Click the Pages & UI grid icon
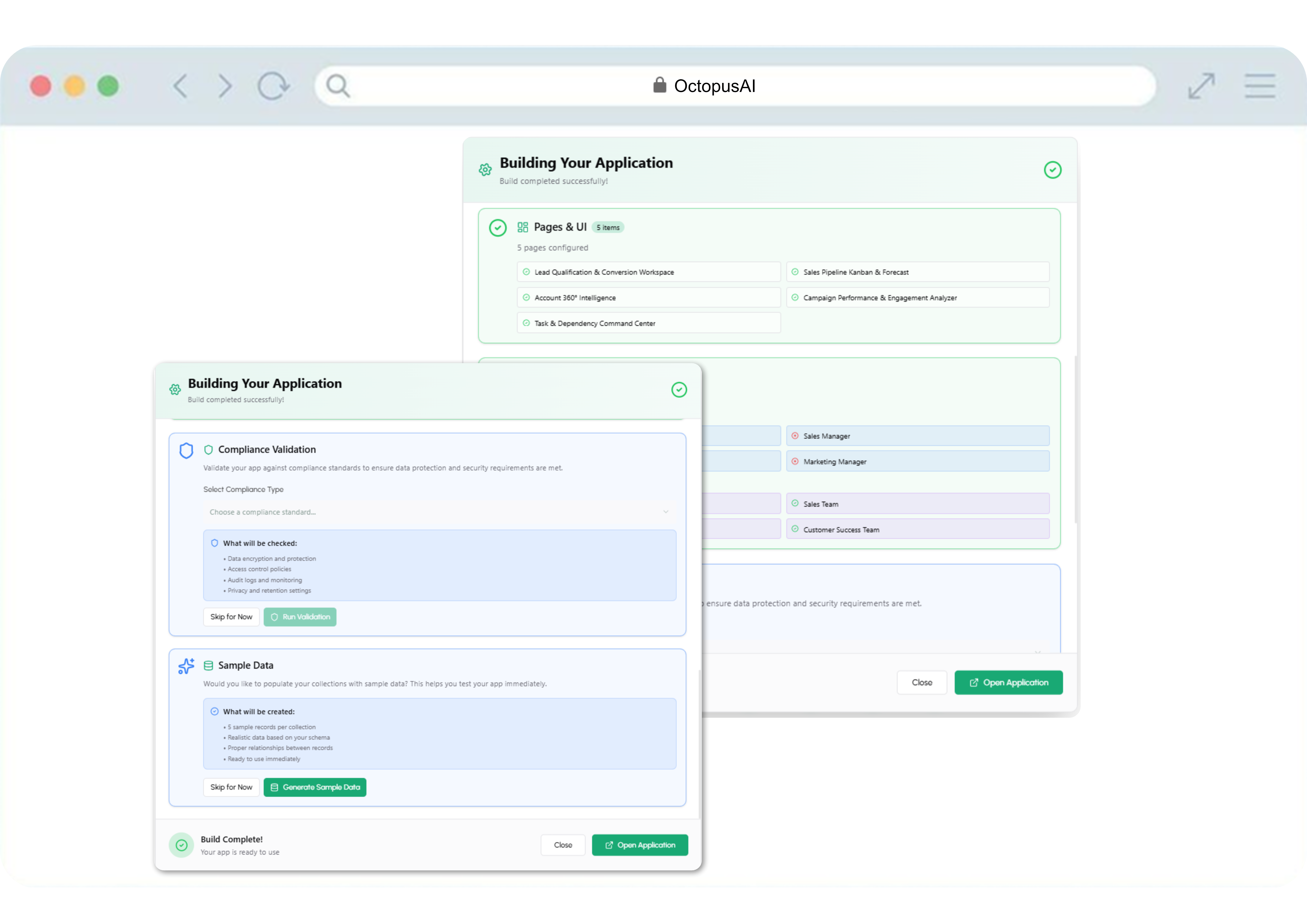Image resolution: width=1307 pixels, height=924 pixels. [523, 227]
